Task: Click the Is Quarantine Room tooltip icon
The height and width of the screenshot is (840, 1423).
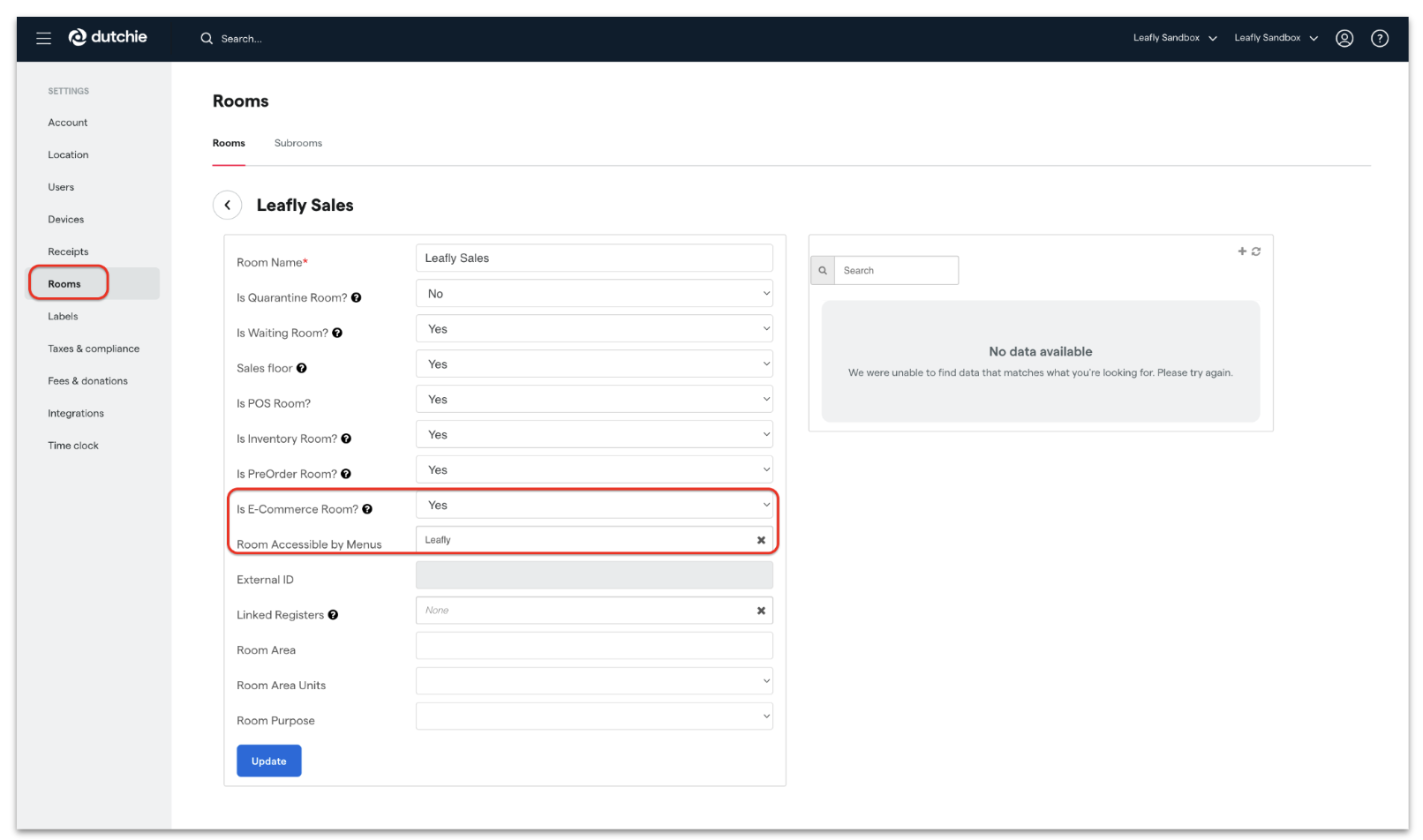Action: coord(357,297)
